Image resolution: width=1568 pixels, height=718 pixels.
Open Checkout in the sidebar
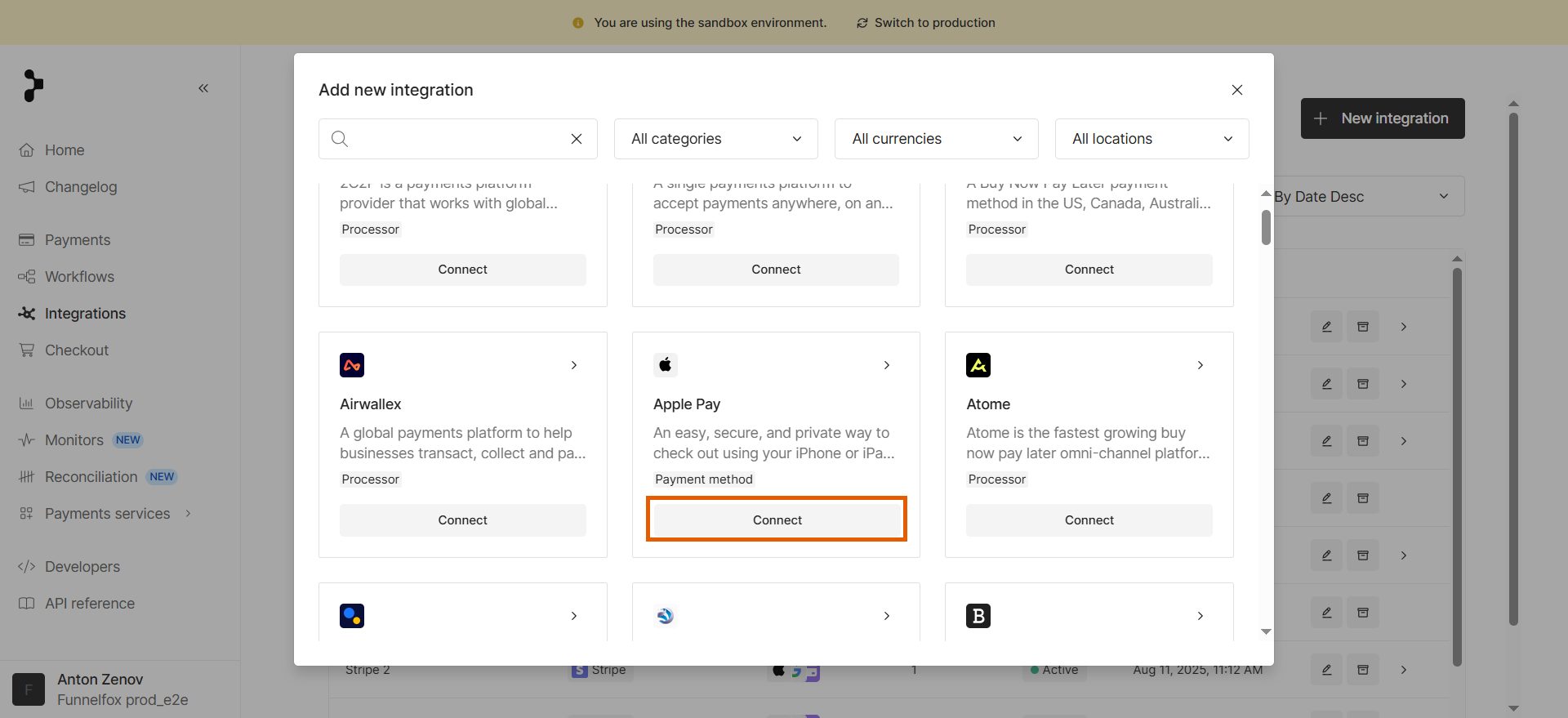[x=77, y=350]
